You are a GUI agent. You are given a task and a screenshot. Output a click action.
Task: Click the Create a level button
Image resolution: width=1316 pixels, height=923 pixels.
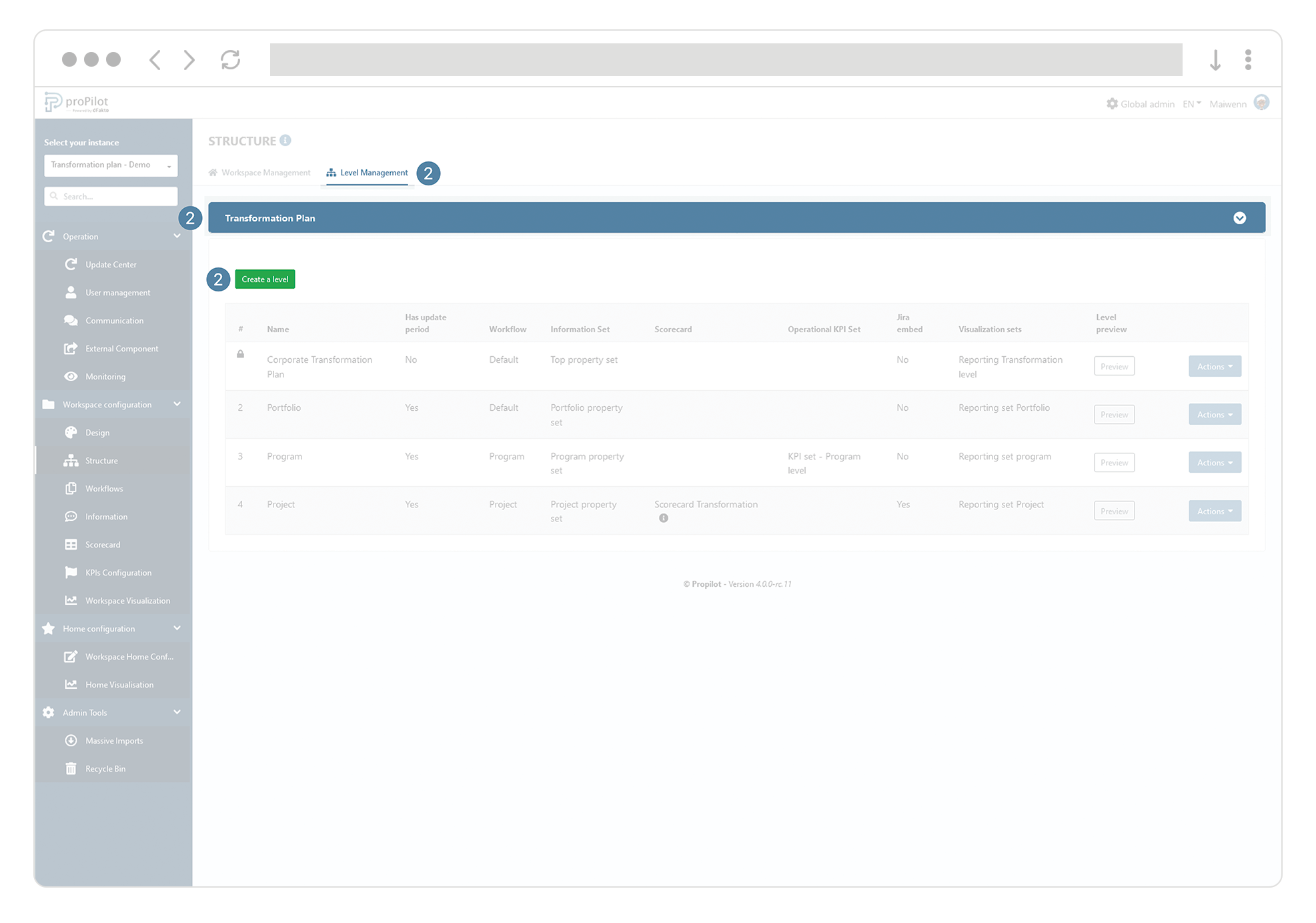point(265,279)
